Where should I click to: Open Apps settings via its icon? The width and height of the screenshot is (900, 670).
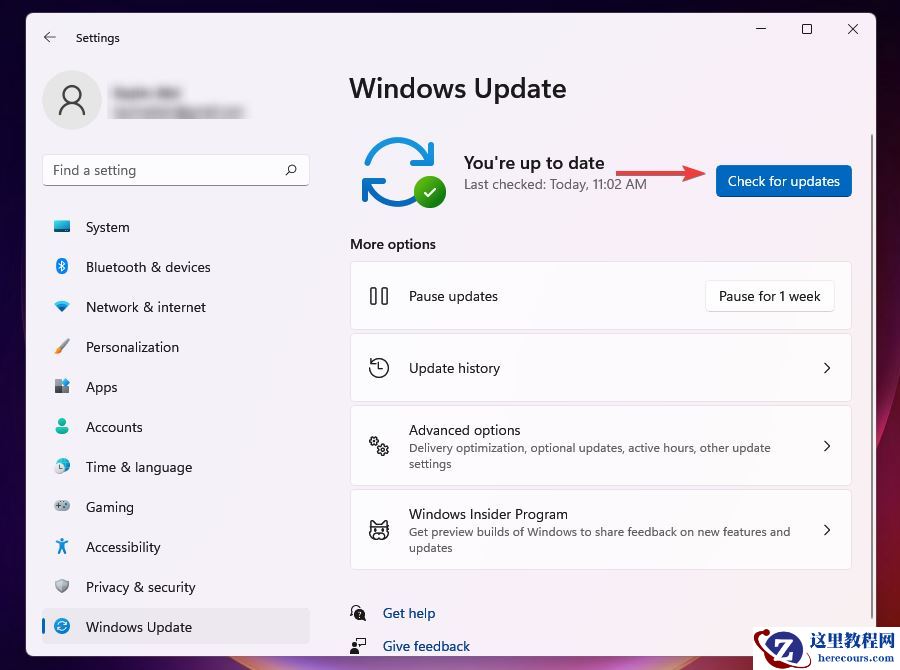pos(63,387)
